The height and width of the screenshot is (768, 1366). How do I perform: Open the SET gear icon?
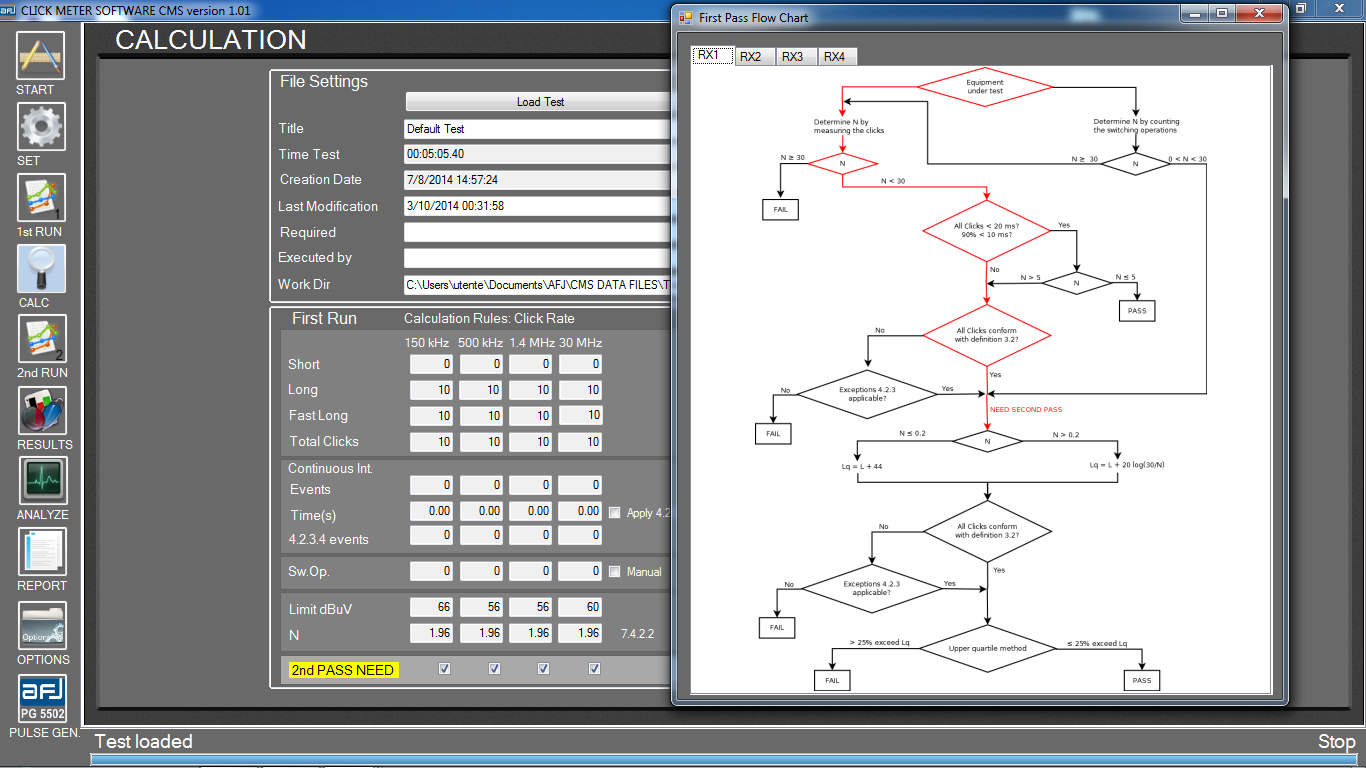[41, 127]
